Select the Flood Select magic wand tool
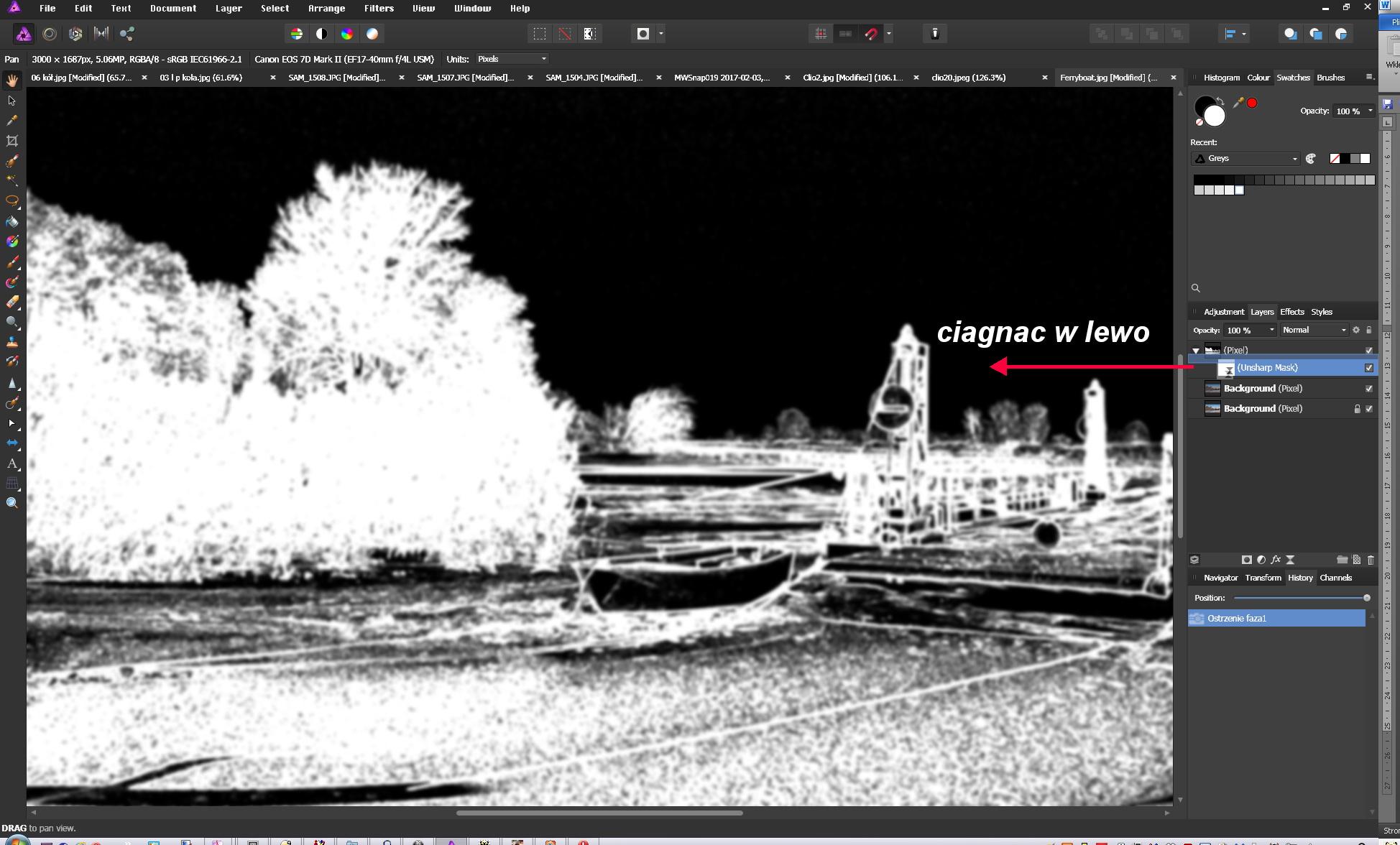Image resolution: width=1400 pixels, height=845 pixels. (11, 181)
